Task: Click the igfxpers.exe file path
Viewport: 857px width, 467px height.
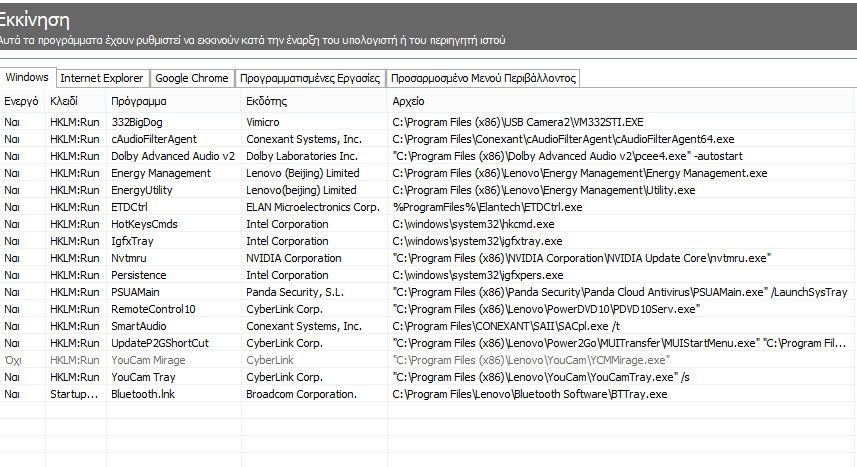Action: point(478,275)
